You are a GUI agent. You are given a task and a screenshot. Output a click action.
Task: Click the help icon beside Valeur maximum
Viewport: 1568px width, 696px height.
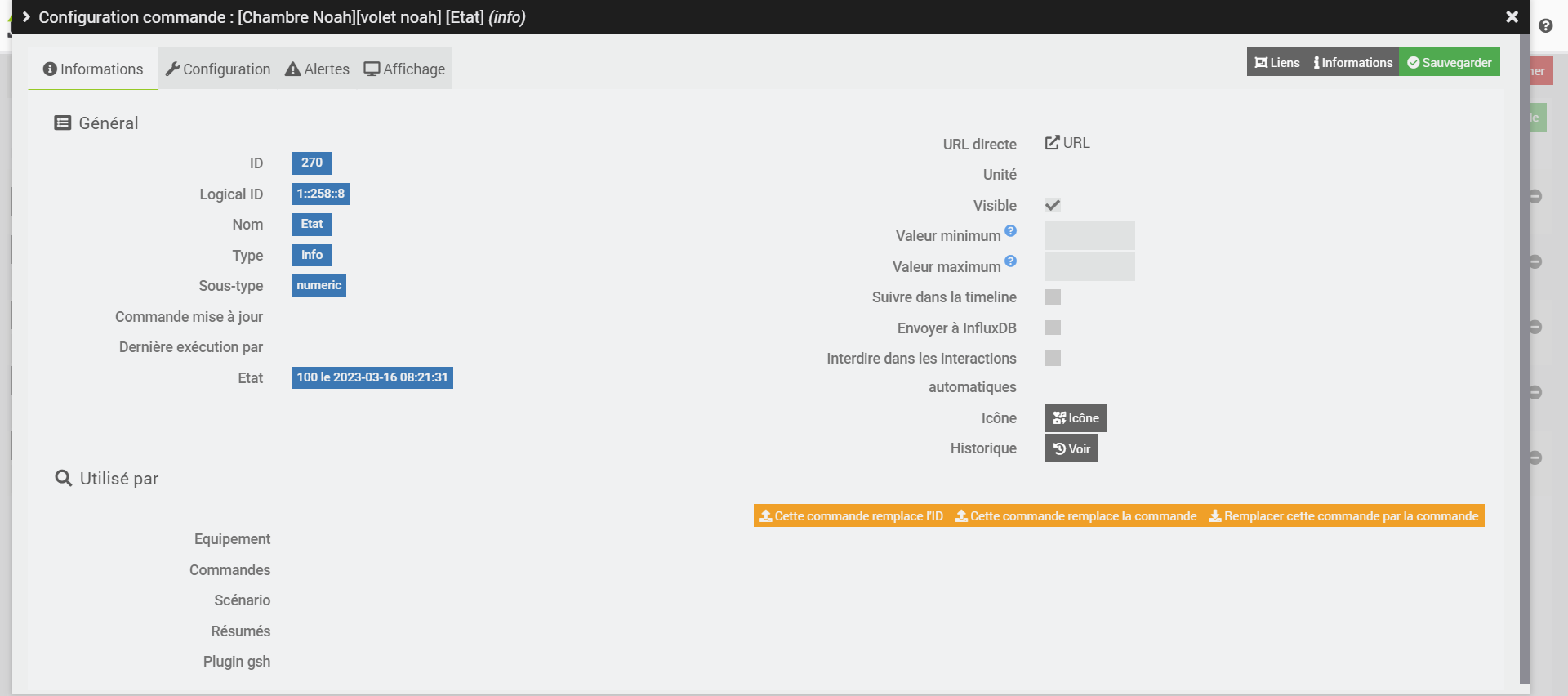pyautogui.click(x=1010, y=261)
